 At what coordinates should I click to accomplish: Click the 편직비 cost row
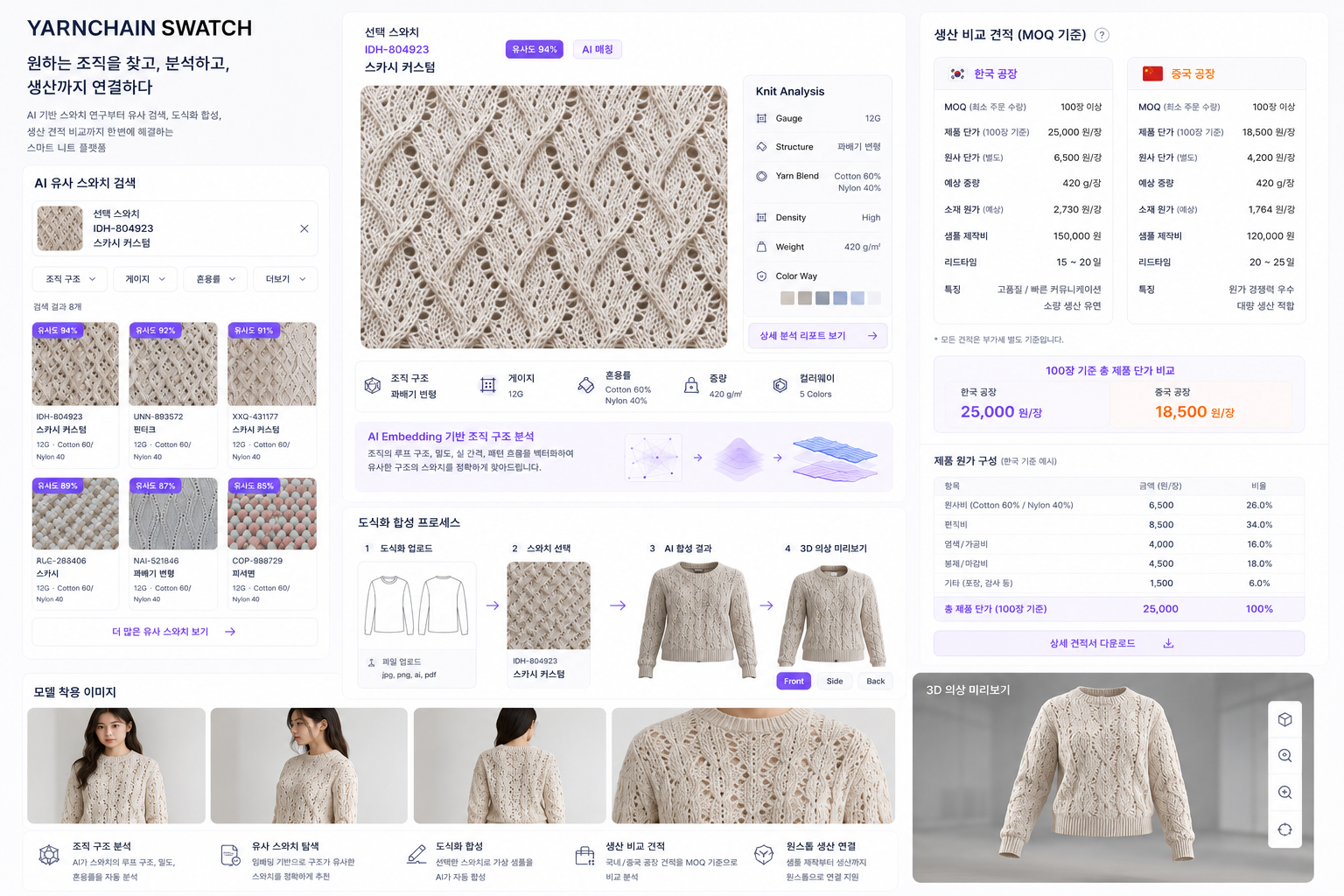(x=1119, y=525)
